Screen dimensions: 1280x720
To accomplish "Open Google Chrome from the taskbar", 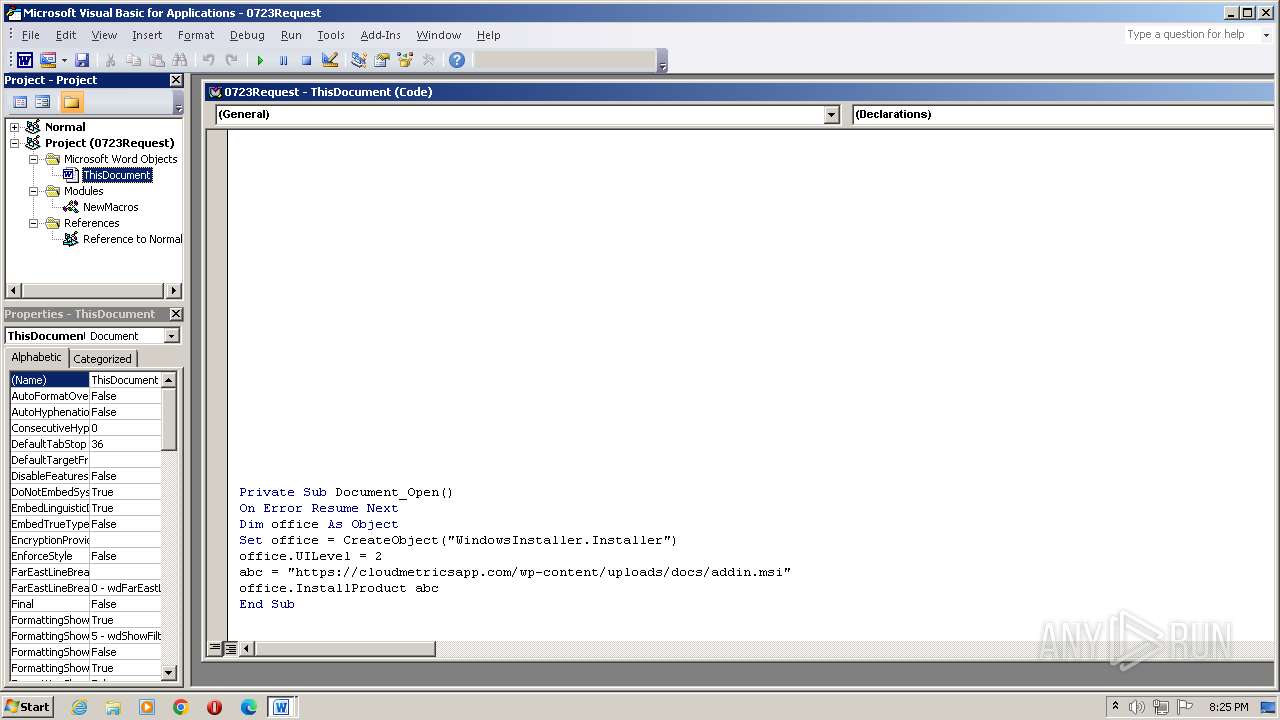I will (181, 707).
